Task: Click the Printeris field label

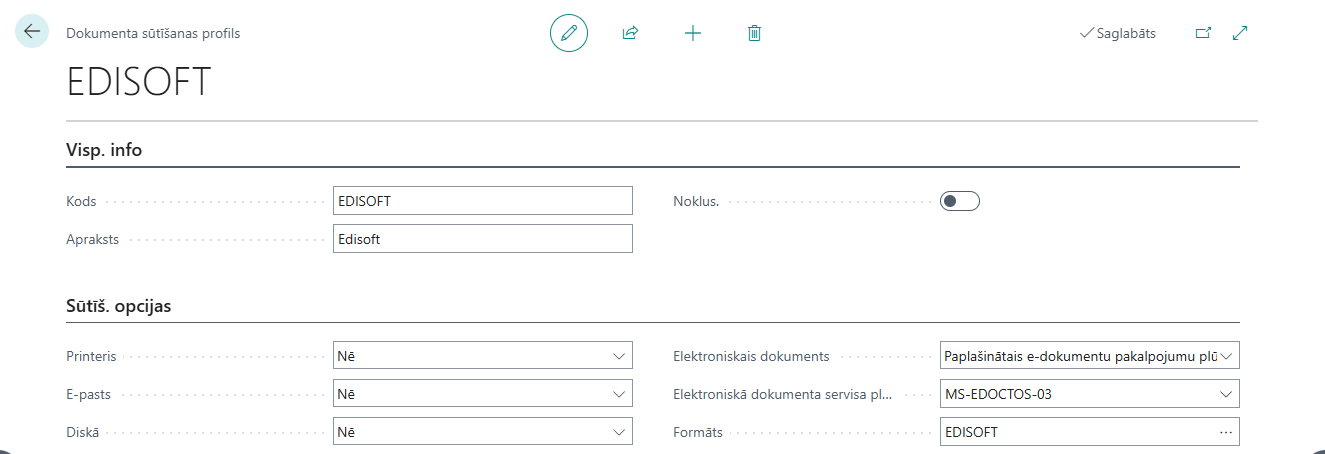Action: [x=92, y=356]
